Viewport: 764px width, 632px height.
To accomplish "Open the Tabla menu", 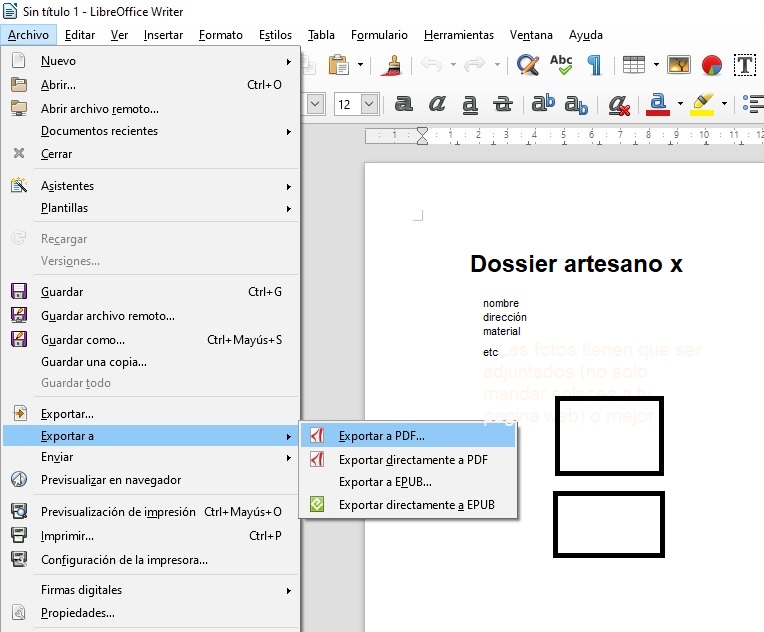I will click(x=321, y=35).
